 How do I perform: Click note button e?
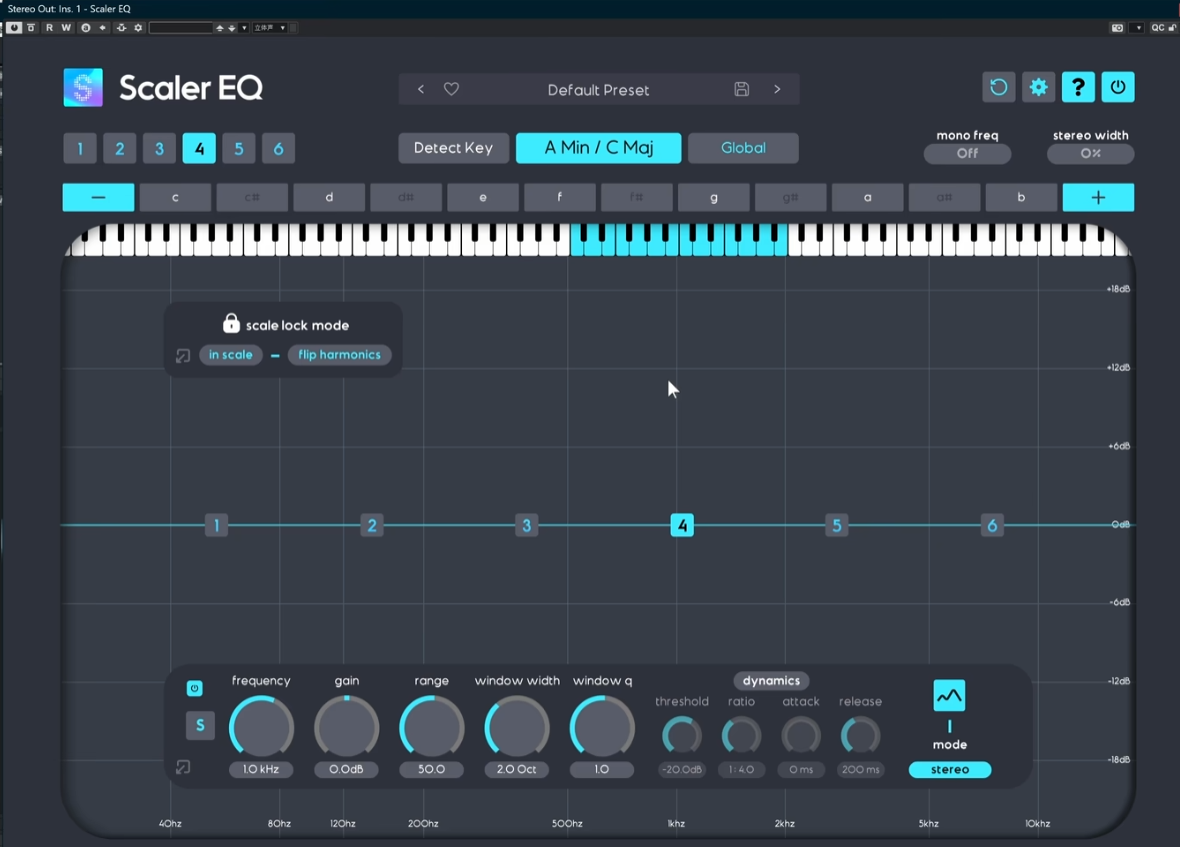pyautogui.click(x=482, y=197)
